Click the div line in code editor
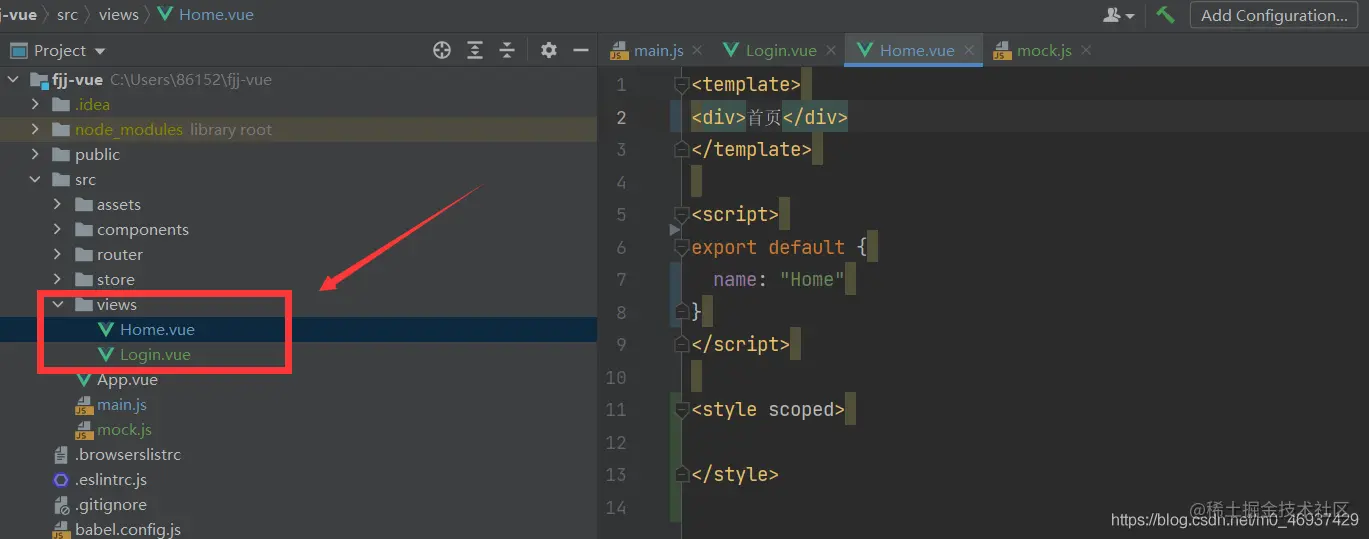Viewport: 1369px width, 539px height. pyautogui.click(x=769, y=117)
